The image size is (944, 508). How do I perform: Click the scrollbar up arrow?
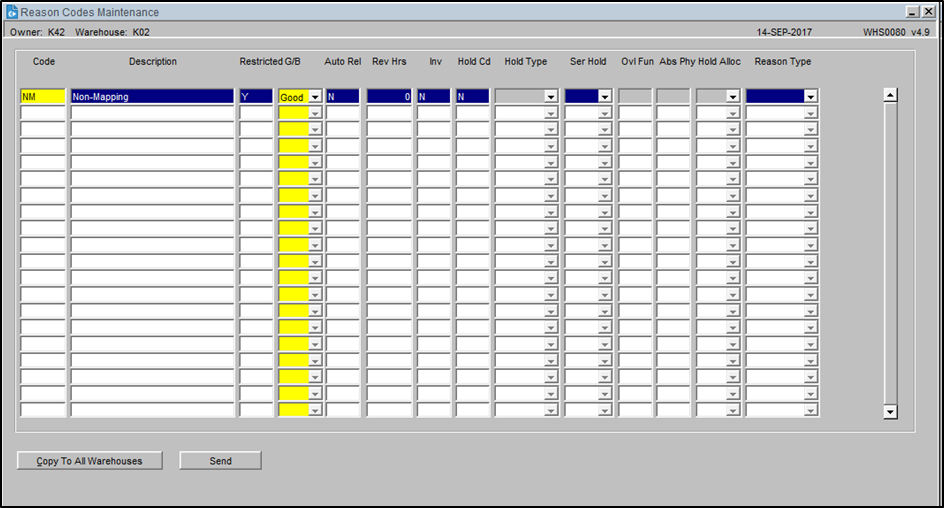point(890,94)
